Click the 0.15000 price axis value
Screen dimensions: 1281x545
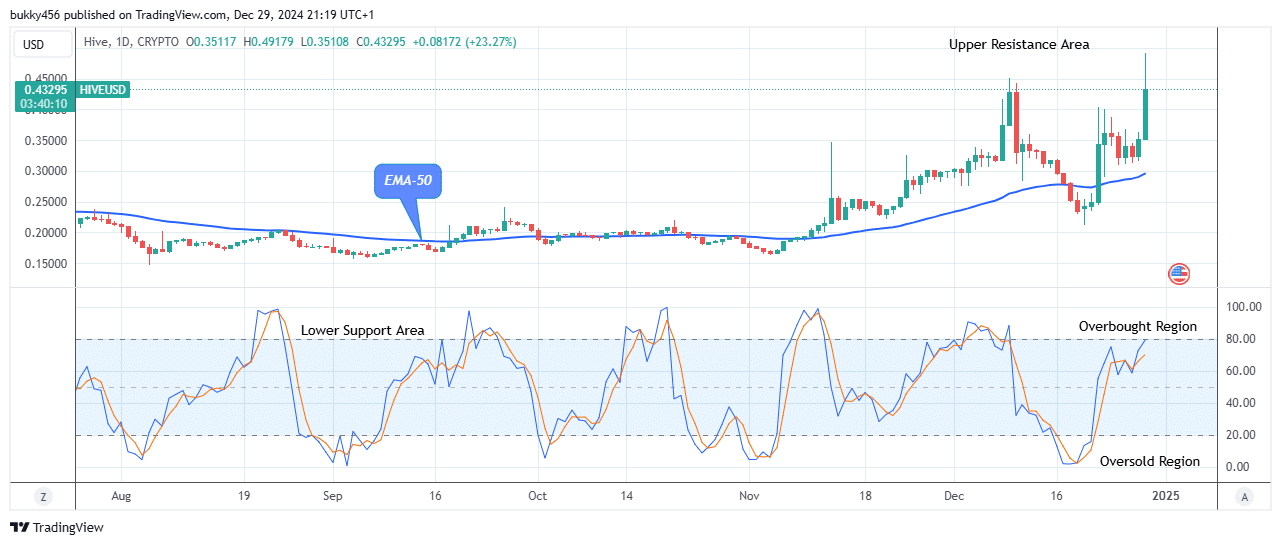[48, 264]
